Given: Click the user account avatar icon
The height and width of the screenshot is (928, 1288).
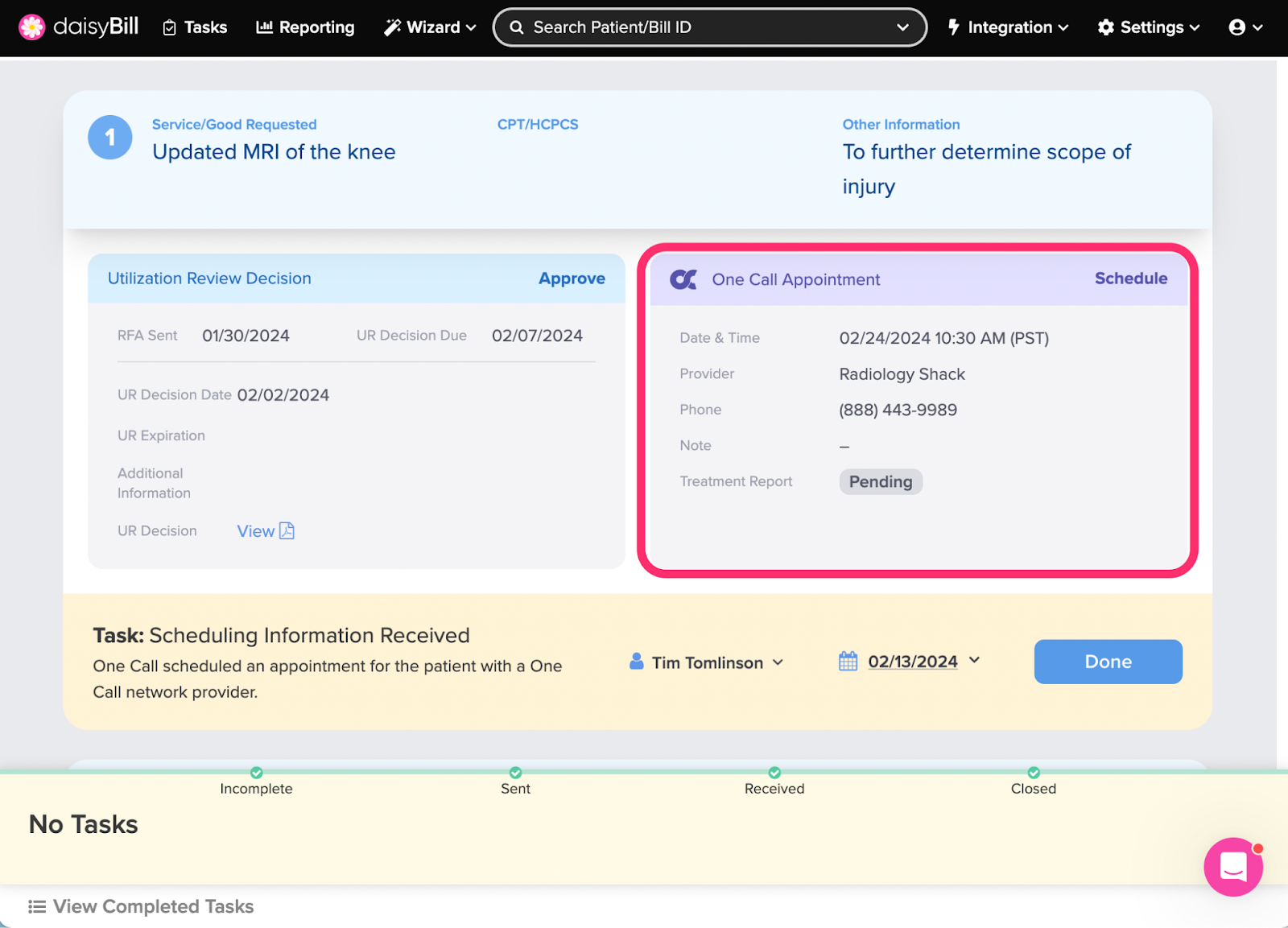Looking at the screenshot, I should (1237, 27).
